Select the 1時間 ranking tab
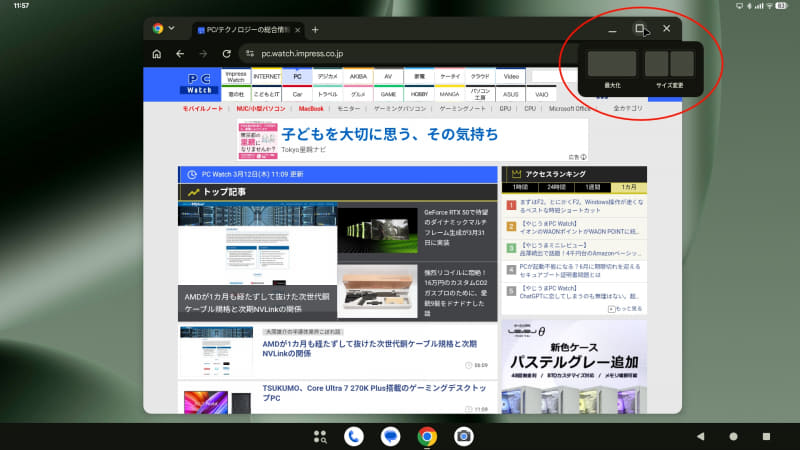Image resolution: width=800 pixels, height=450 pixels. [520, 187]
